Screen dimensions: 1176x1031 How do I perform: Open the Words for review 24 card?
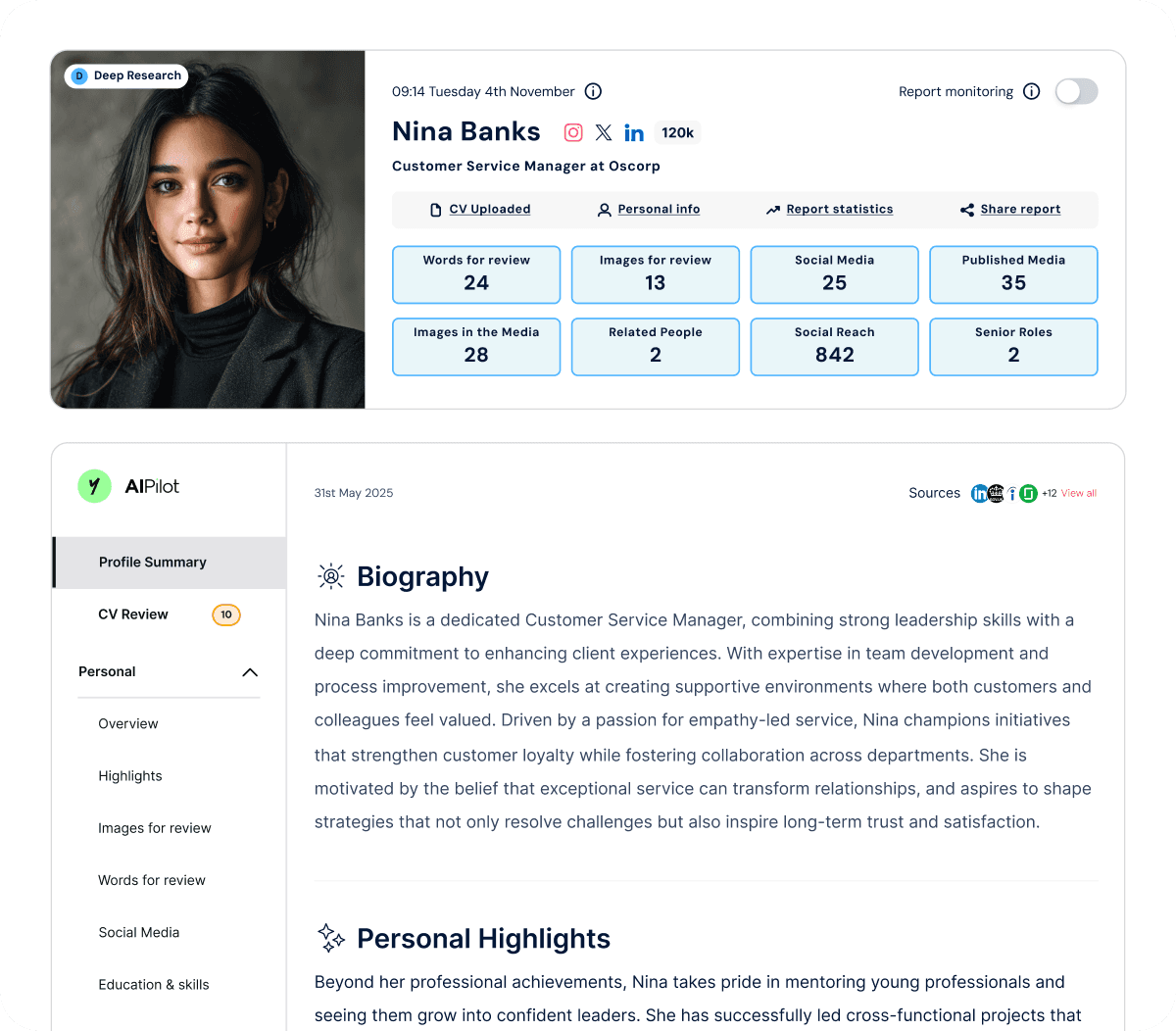pyautogui.click(x=476, y=274)
